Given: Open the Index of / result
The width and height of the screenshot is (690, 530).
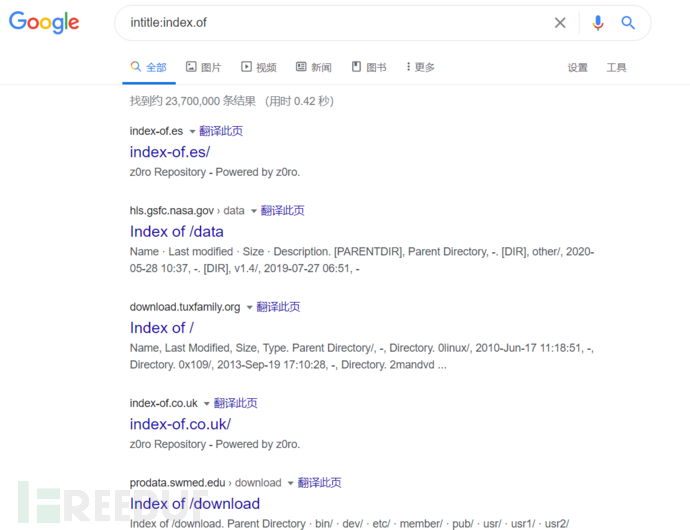Looking at the screenshot, I should (x=161, y=328).
